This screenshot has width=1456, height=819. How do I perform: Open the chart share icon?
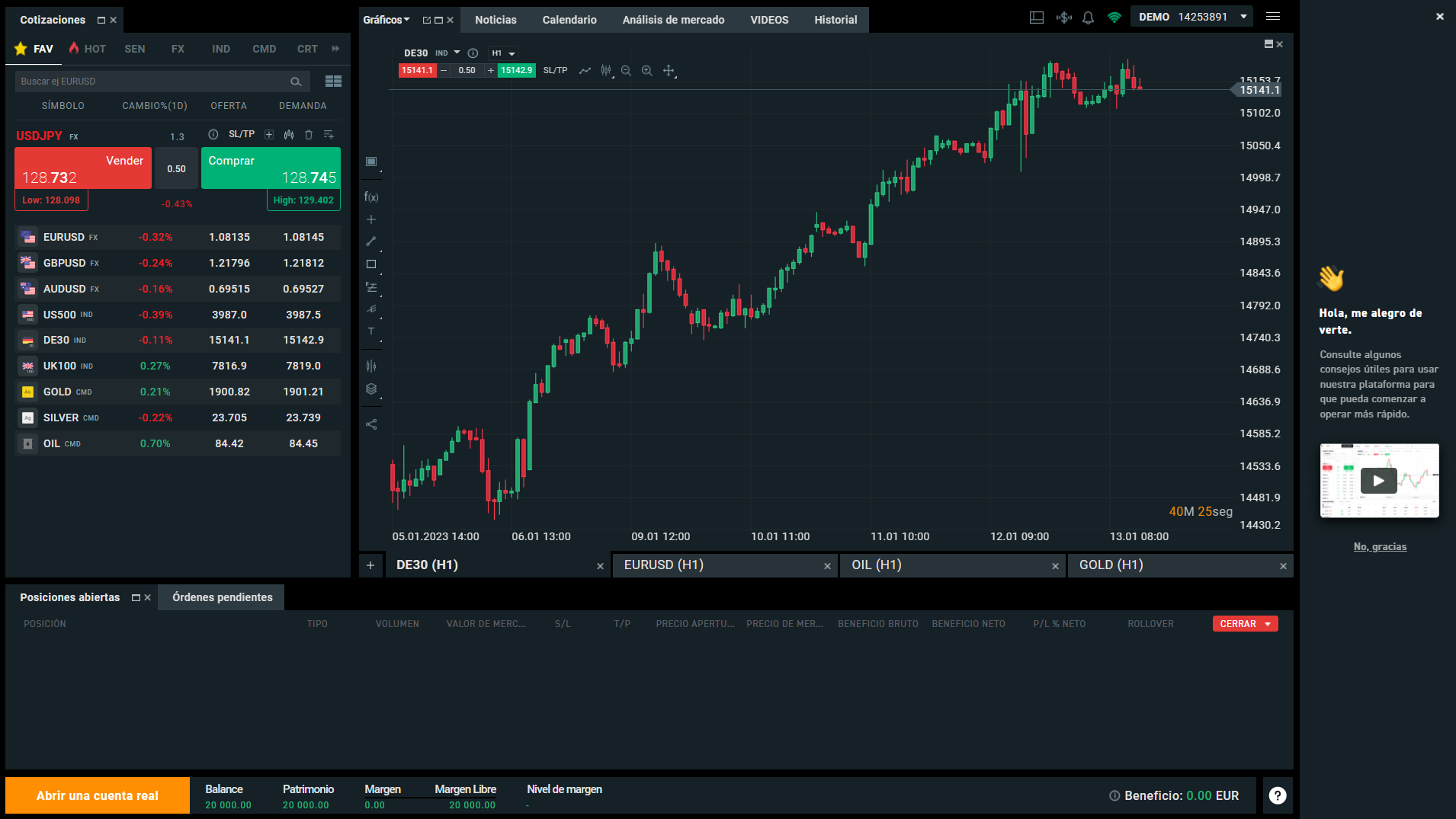pyautogui.click(x=371, y=424)
